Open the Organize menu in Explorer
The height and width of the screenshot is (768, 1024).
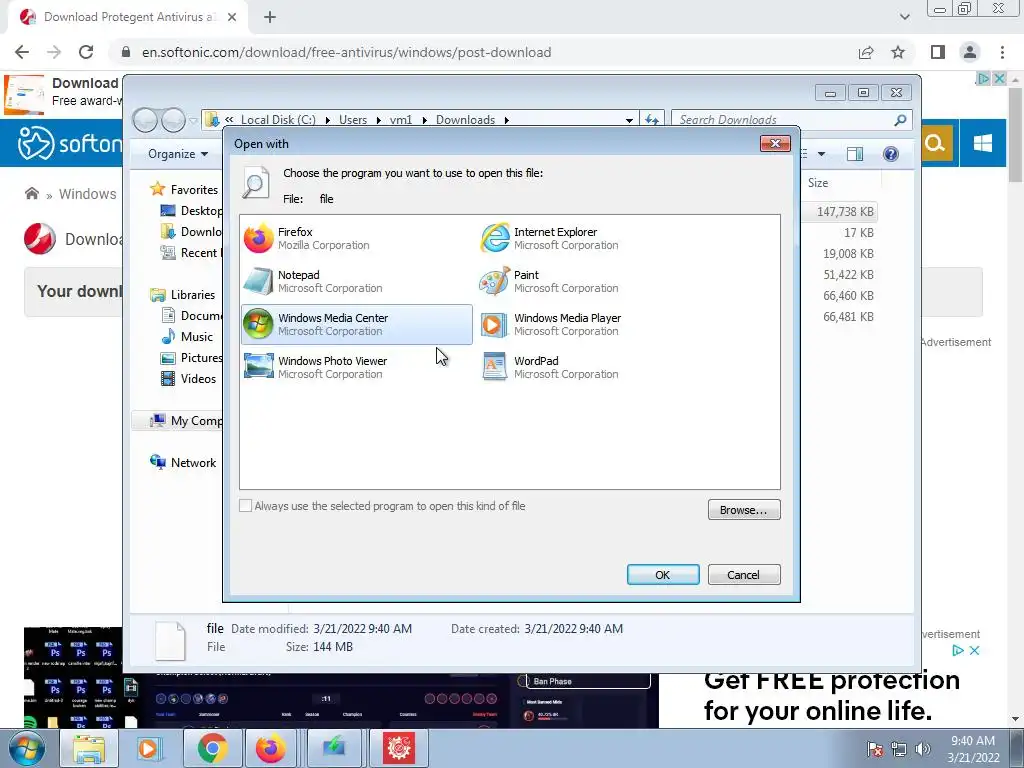pyautogui.click(x=178, y=153)
